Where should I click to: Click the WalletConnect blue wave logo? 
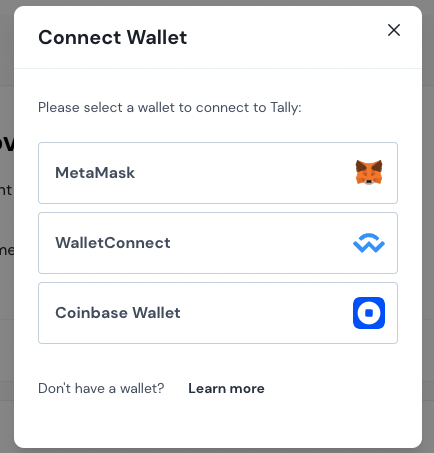[369, 243]
